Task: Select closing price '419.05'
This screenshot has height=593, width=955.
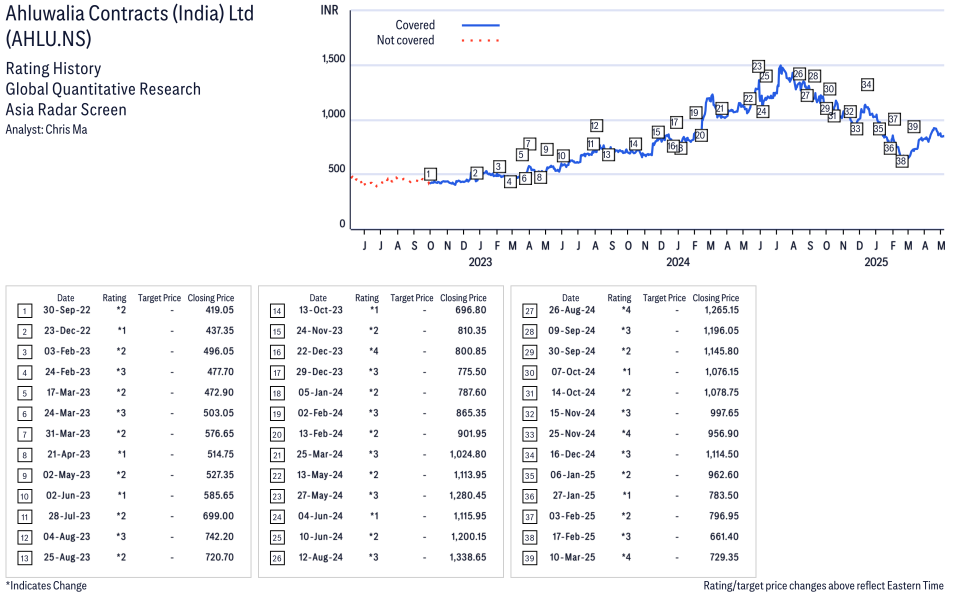Action: point(219,310)
